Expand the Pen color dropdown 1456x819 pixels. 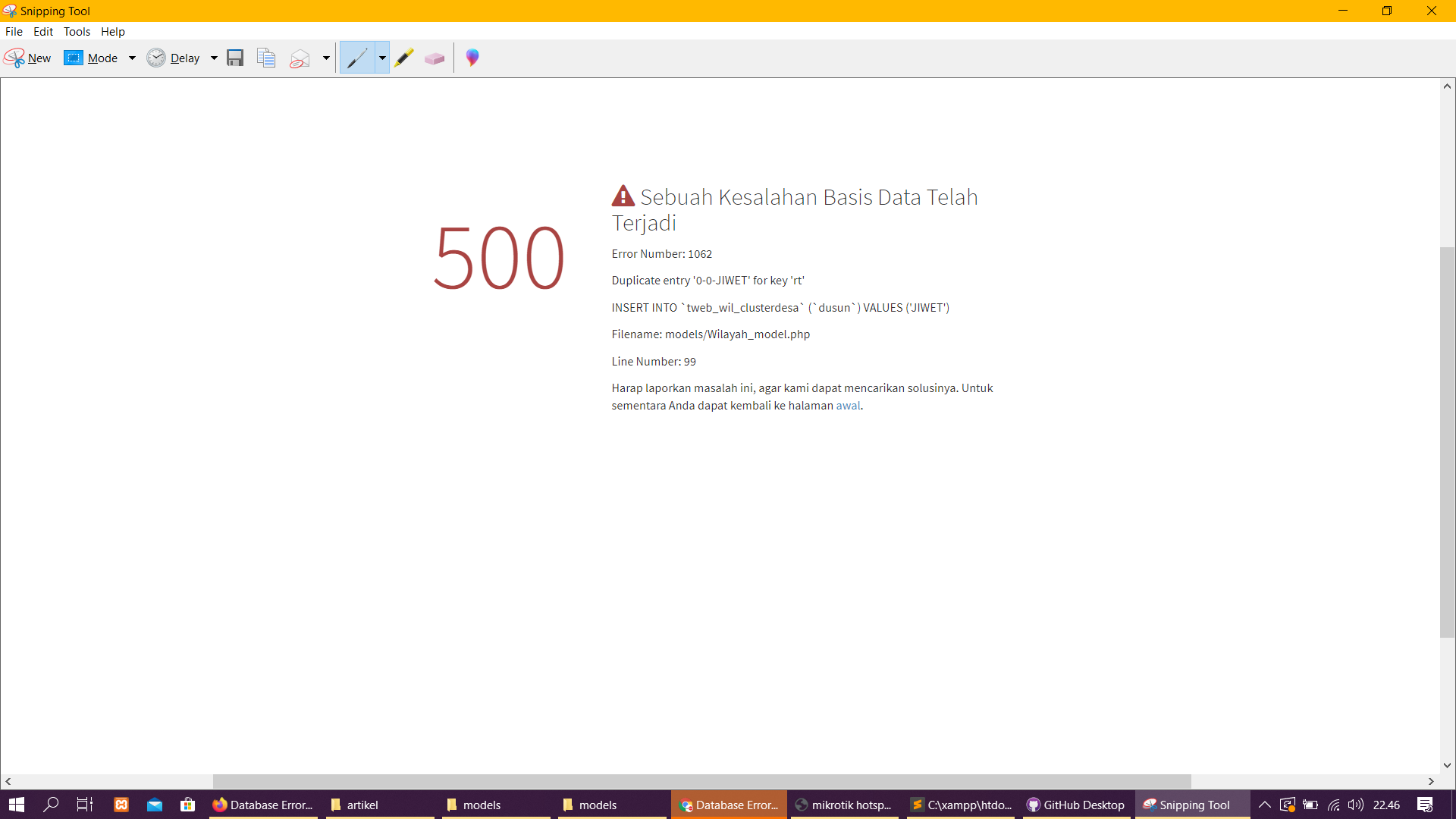(x=382, y=58)
